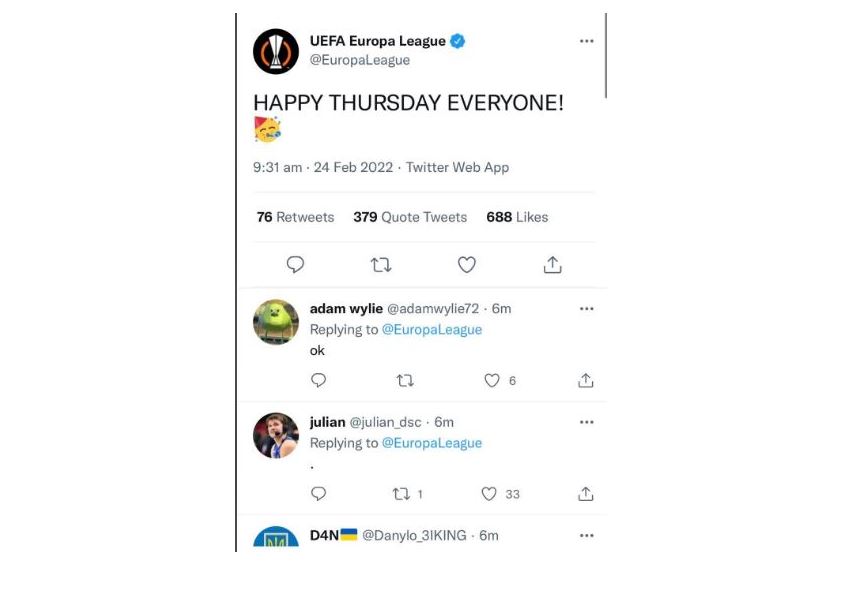
Task: Share the UEFA Europa League tweet
Action: pyautogui.click(x=552, y=265)
